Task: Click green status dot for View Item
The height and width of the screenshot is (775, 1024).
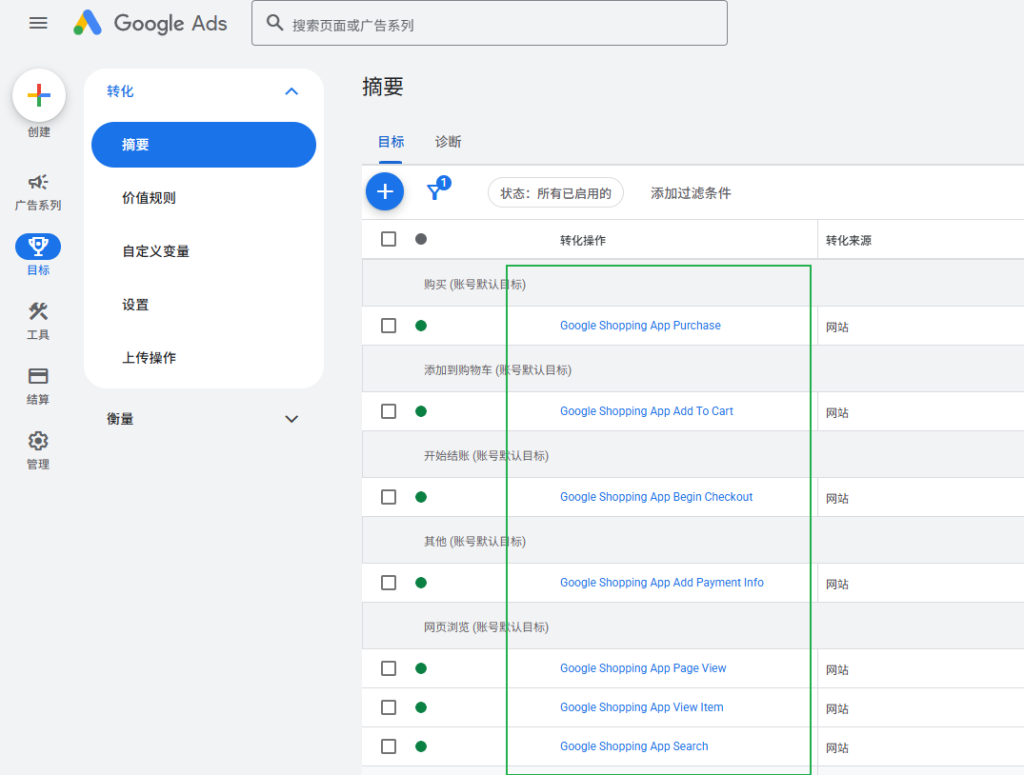Action: pos(421,707)
